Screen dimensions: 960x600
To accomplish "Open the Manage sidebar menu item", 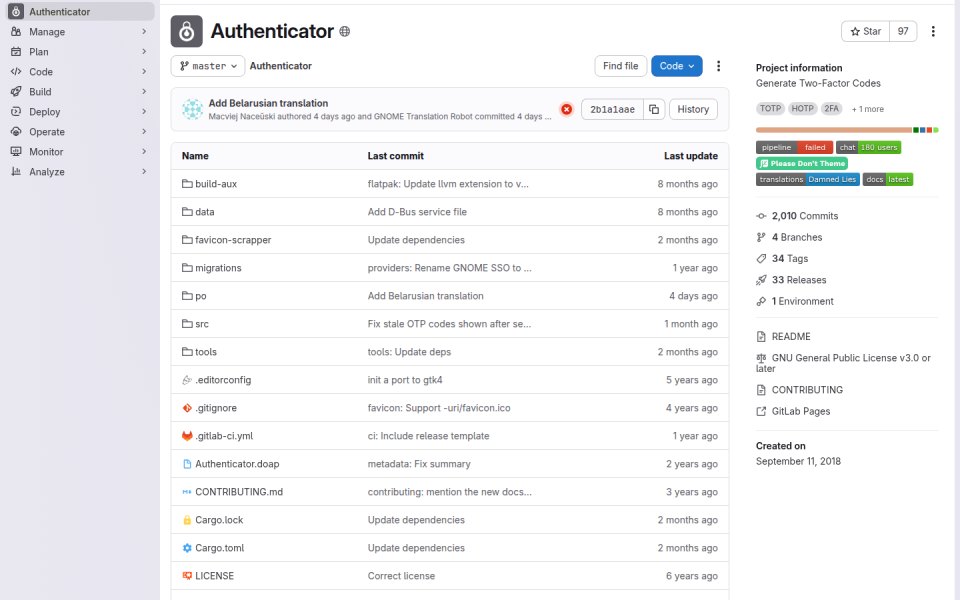I will tap(80, 32).
